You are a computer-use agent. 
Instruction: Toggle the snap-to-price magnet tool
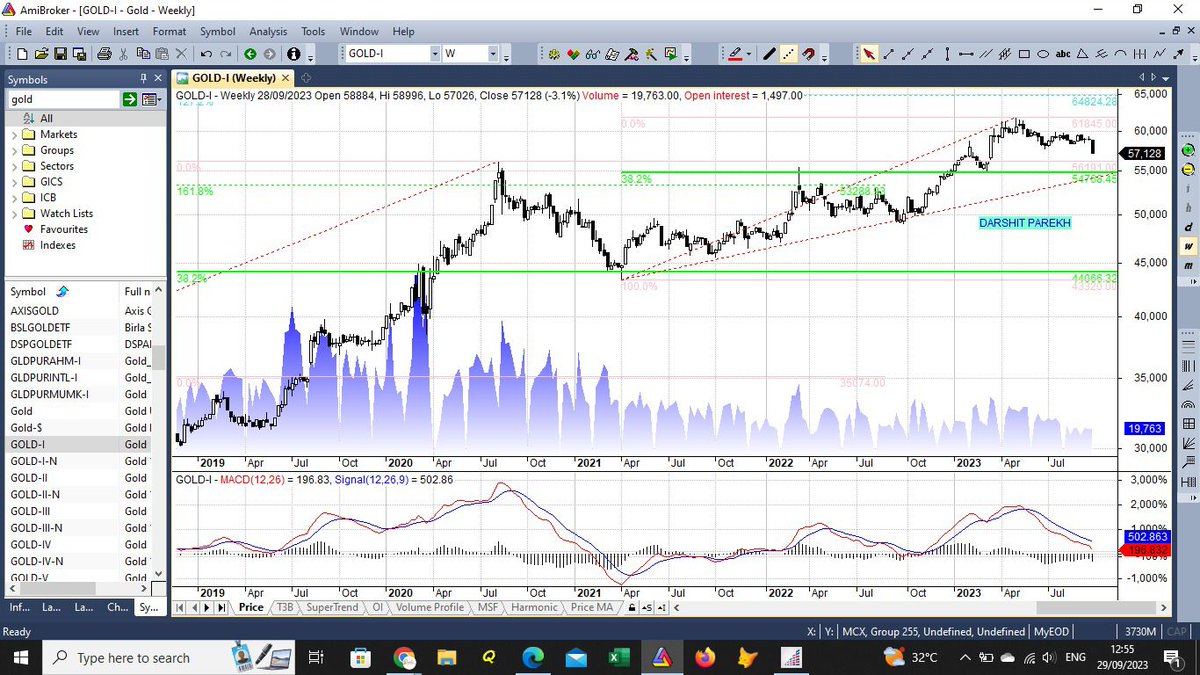pyautogui.click(x=809, y=54)
